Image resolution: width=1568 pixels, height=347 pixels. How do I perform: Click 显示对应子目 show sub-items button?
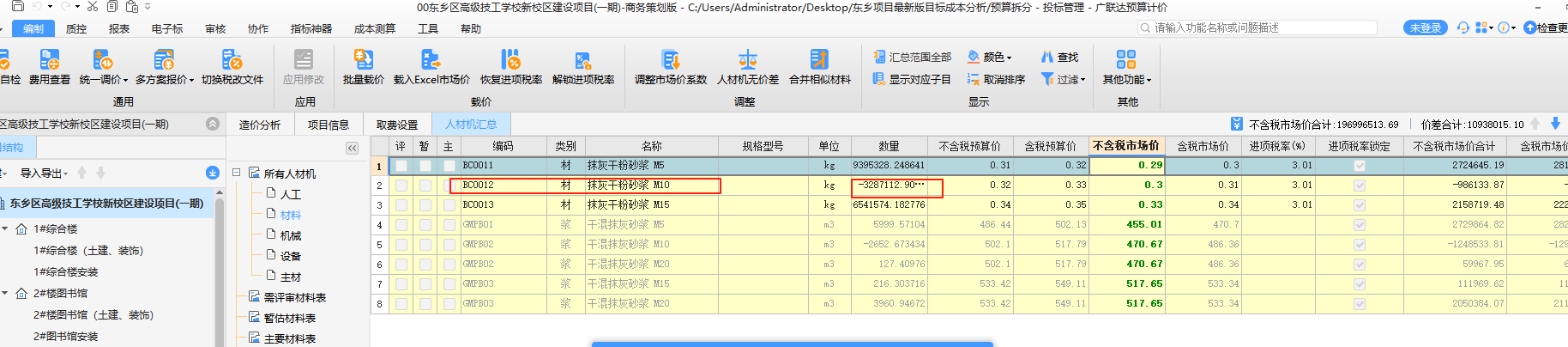pos(912,79)
